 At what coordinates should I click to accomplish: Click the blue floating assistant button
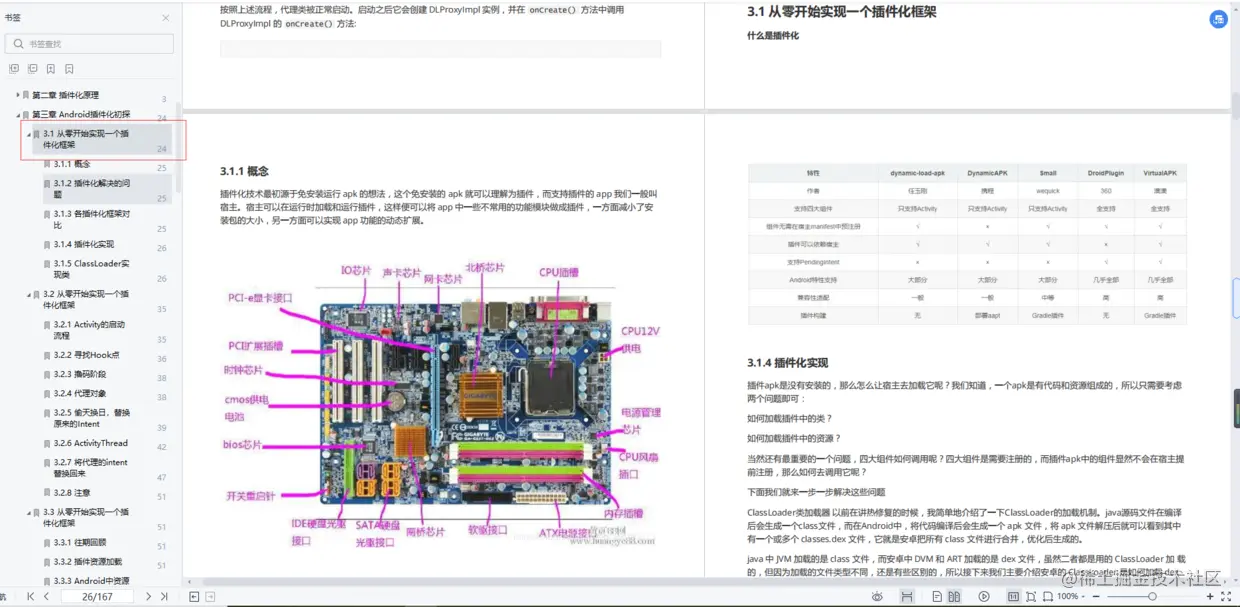point(1218,20)
